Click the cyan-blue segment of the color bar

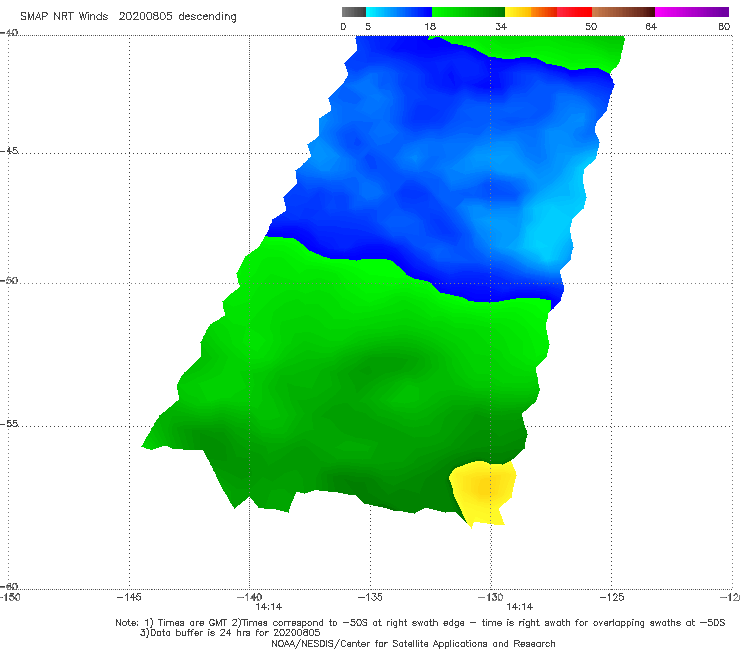click(399, 12)
